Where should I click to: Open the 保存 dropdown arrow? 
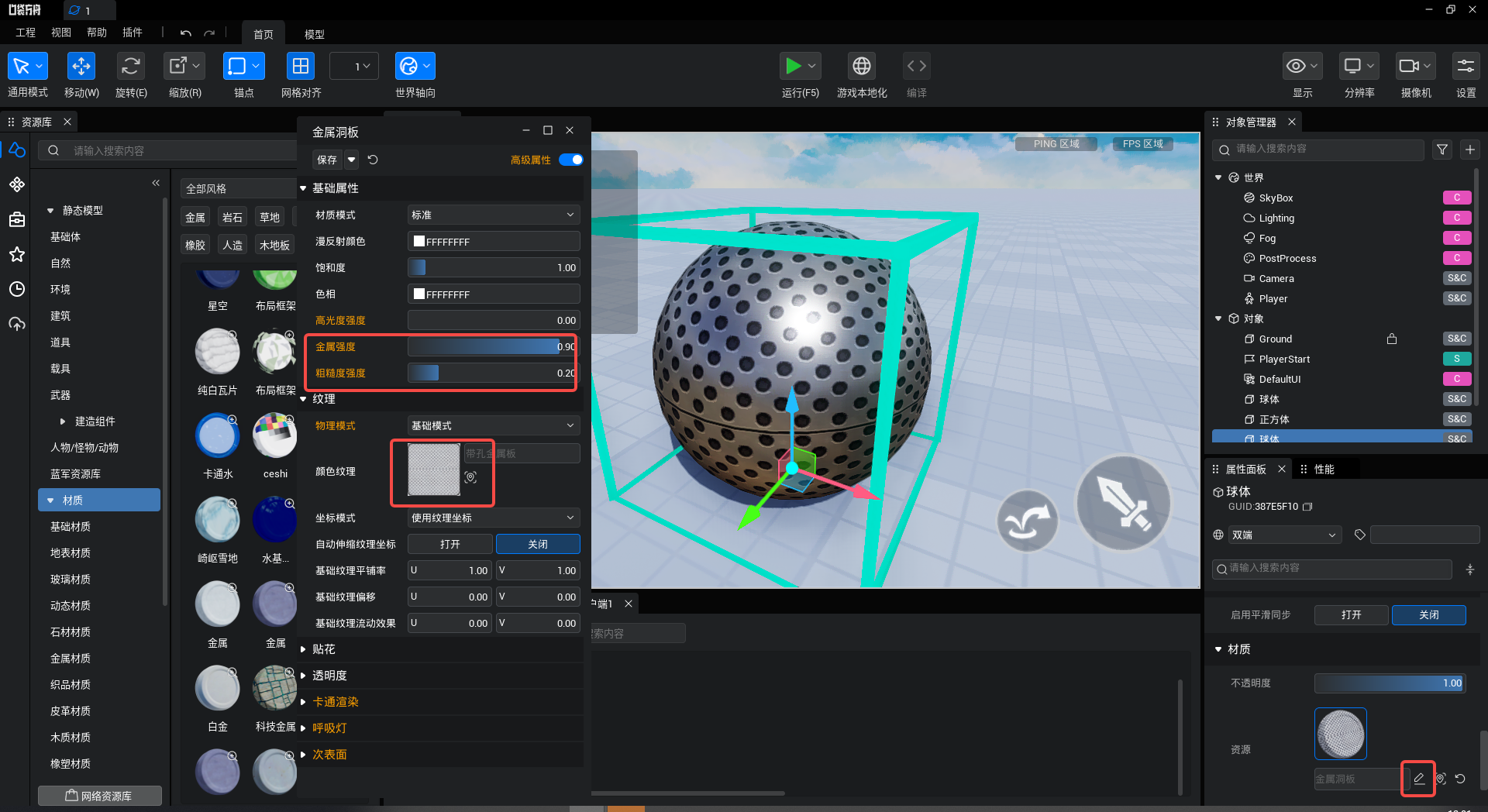pyautogui.click(x=351, y=160)
